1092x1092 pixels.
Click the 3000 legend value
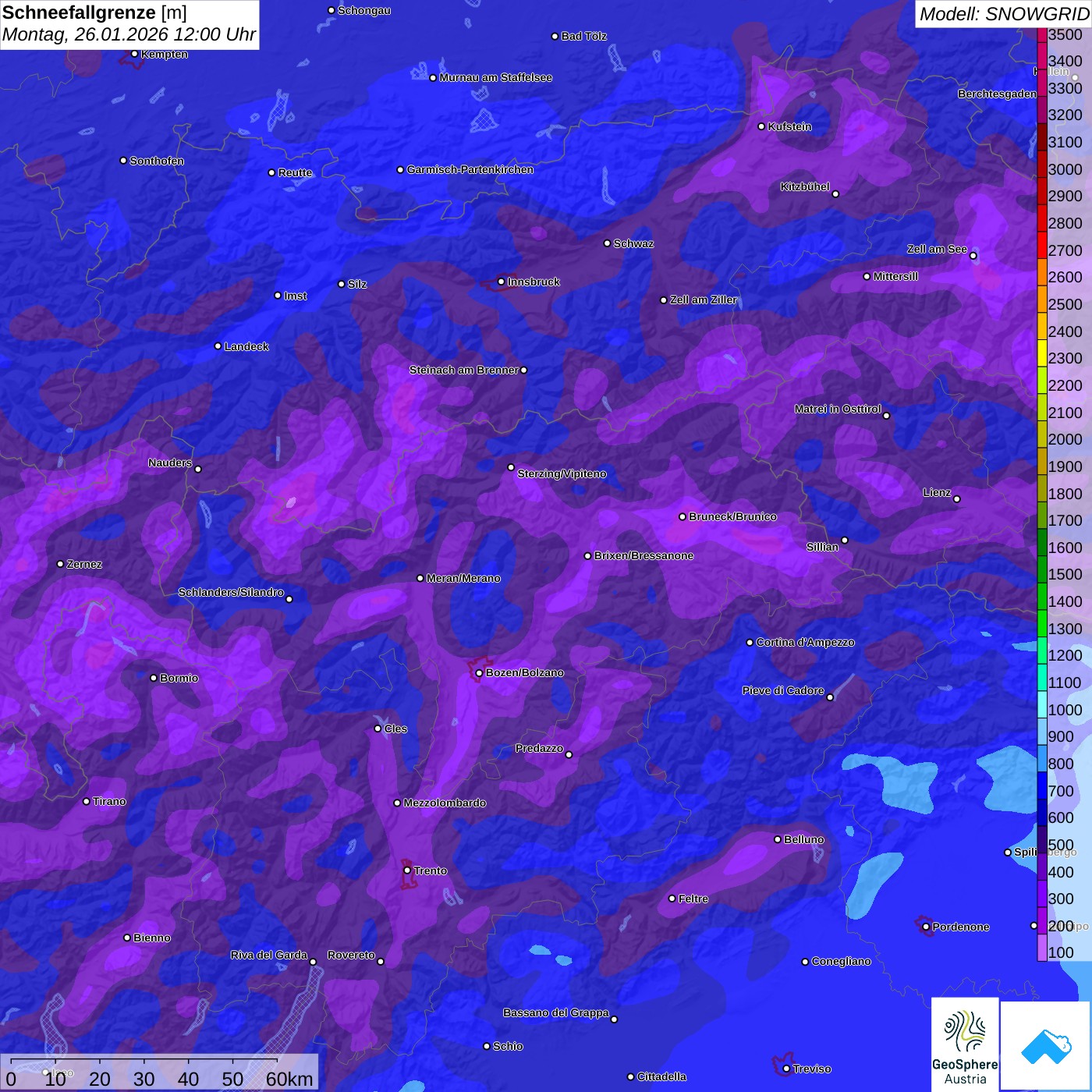tap(1065, 169)
